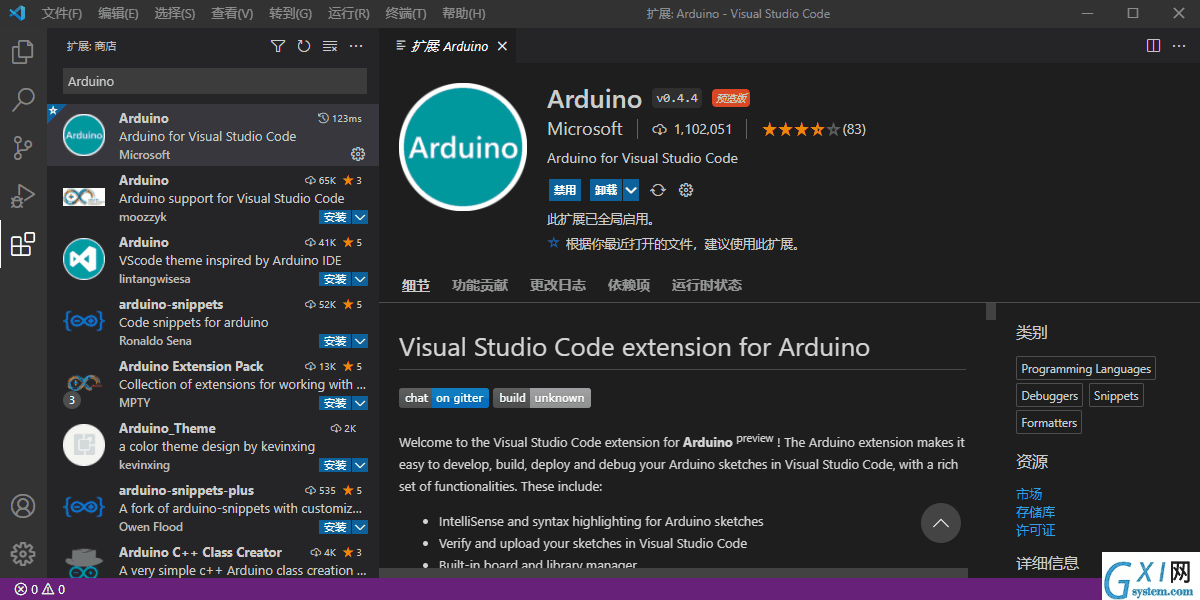This screenshot has height=600, width=1200.
Task: Open the 帮助(H) menu
Action: (463, 14)
